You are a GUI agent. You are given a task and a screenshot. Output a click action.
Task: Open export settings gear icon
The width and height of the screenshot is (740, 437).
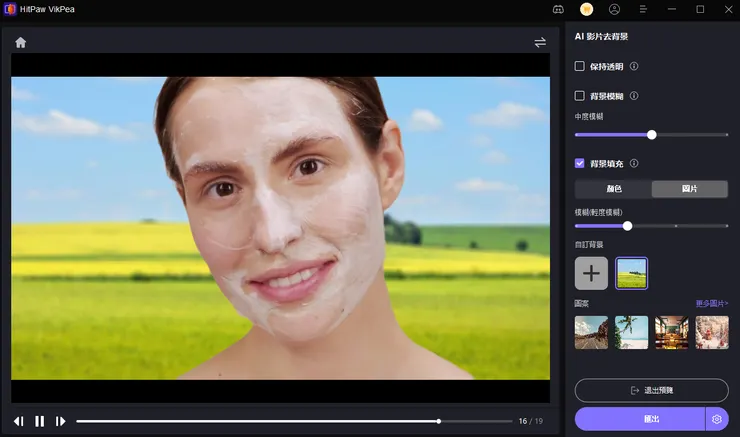pyautogui.click(x=717, y=419)
